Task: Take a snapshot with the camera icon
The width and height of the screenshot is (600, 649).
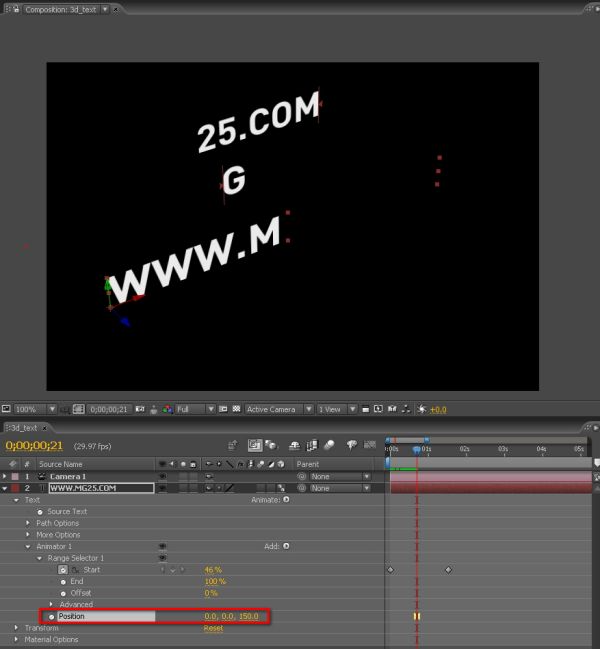Action: (x=140, y=409)
